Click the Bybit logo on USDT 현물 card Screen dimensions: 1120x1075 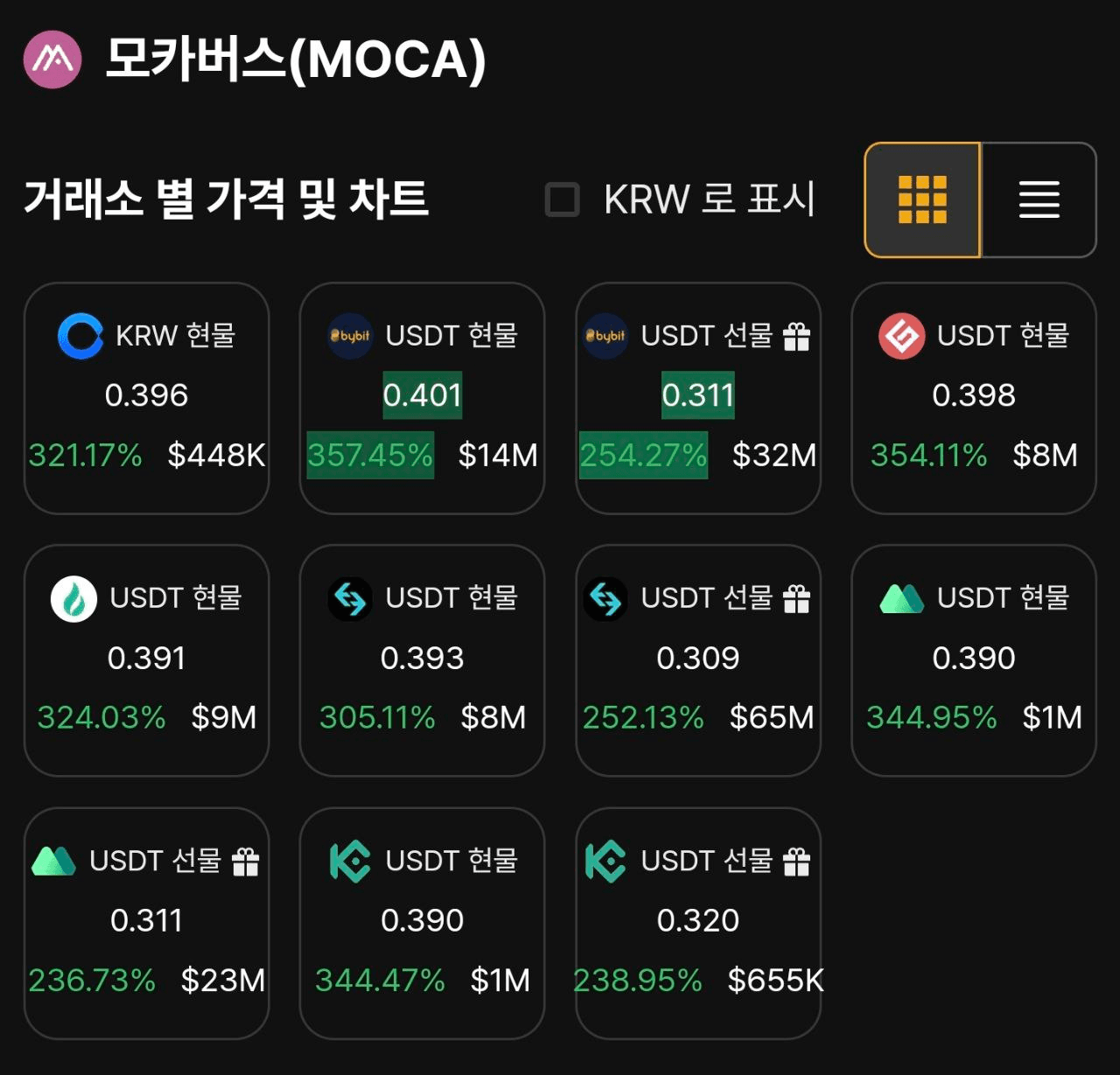point(350,336)
